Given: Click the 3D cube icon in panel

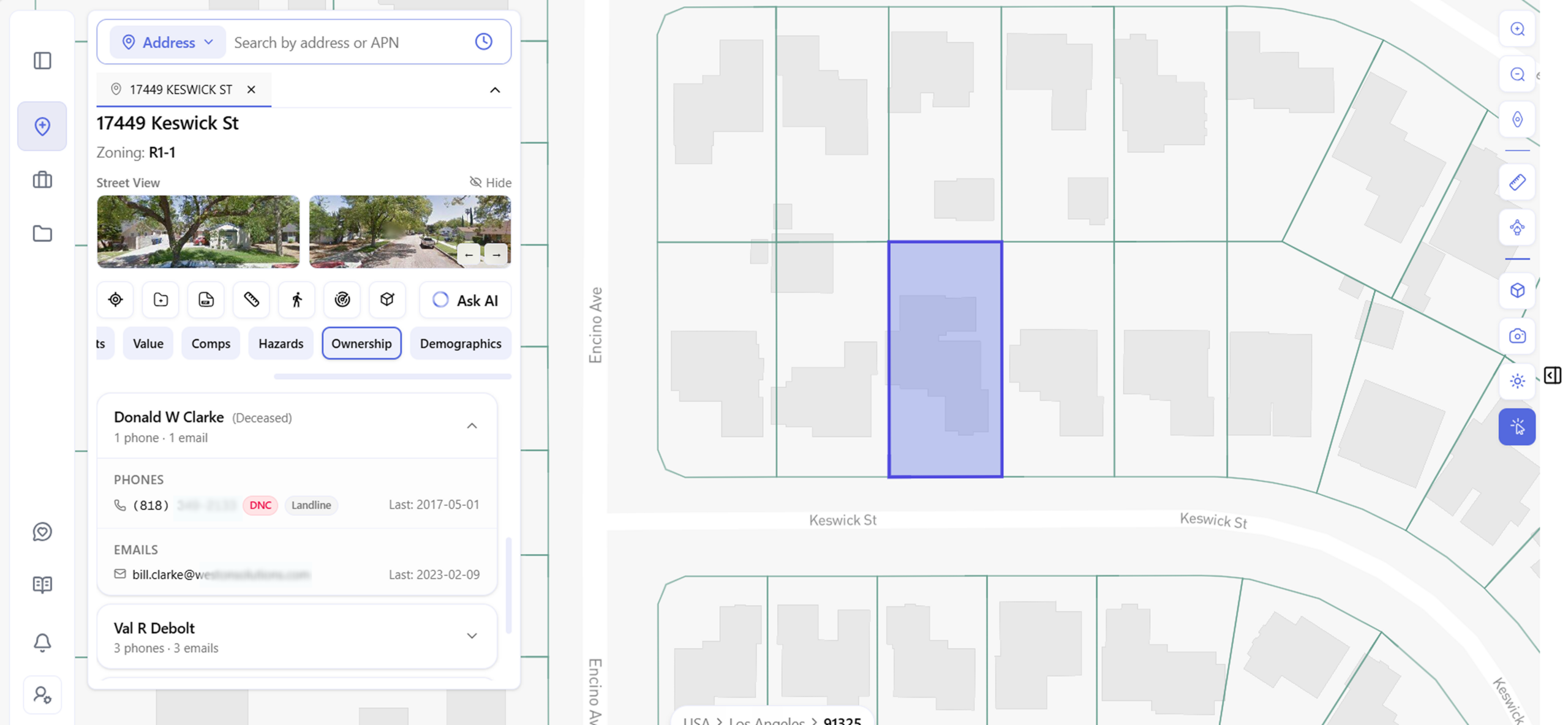Looking at the screenshot, I should click(x=387, y=299).
